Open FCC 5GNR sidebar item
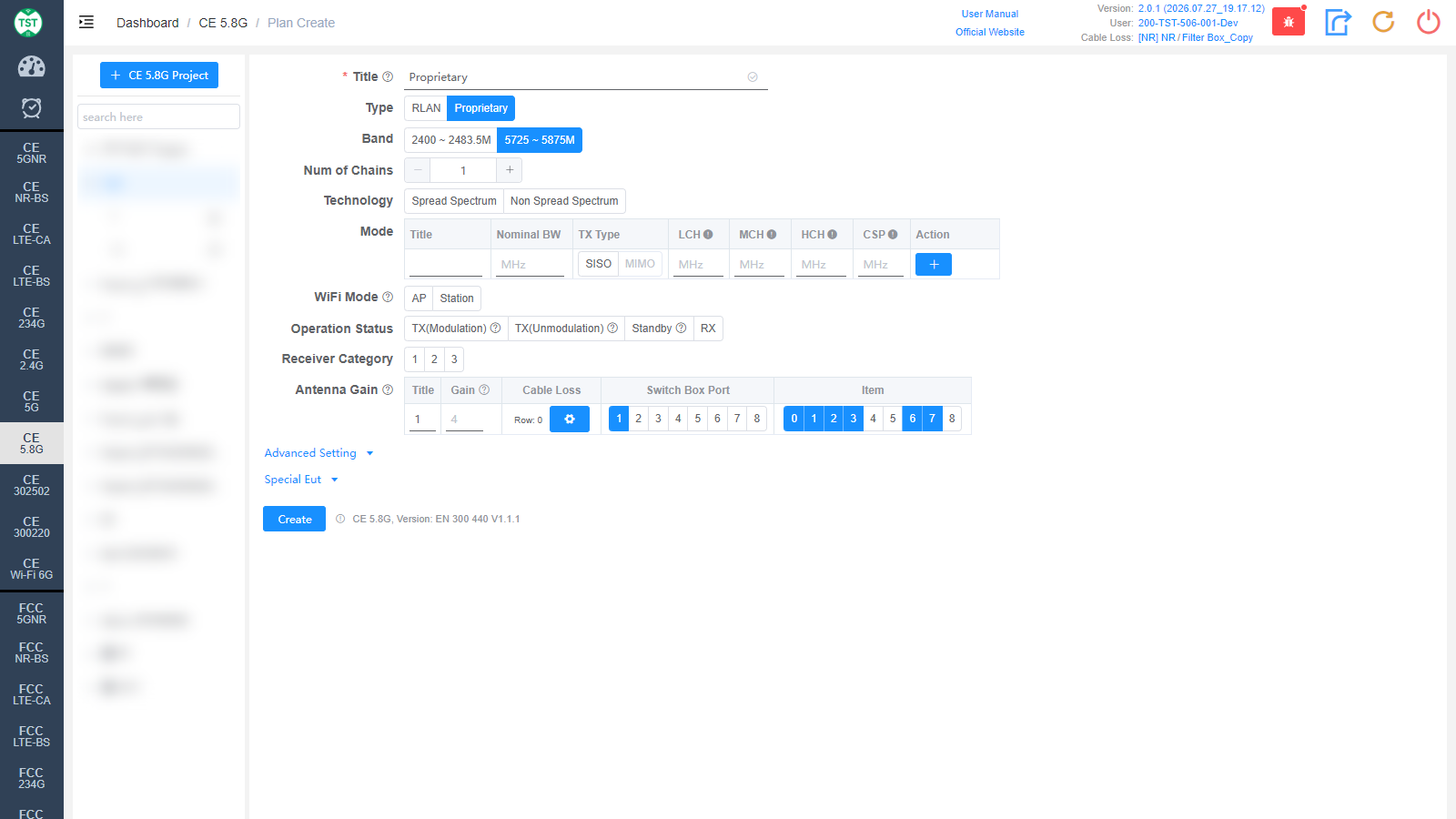Viewport: 1456px width, 819px height. click(x=32, y=613)
